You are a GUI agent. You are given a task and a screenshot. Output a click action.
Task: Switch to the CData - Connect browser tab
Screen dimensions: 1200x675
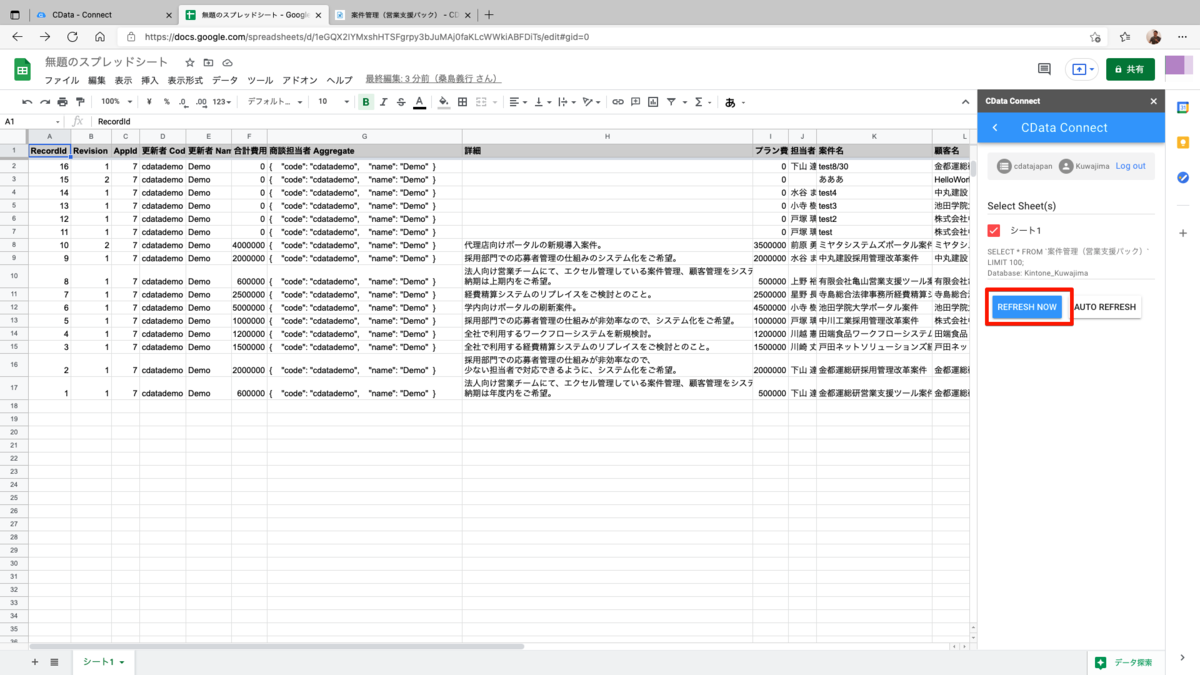point(102,15)
